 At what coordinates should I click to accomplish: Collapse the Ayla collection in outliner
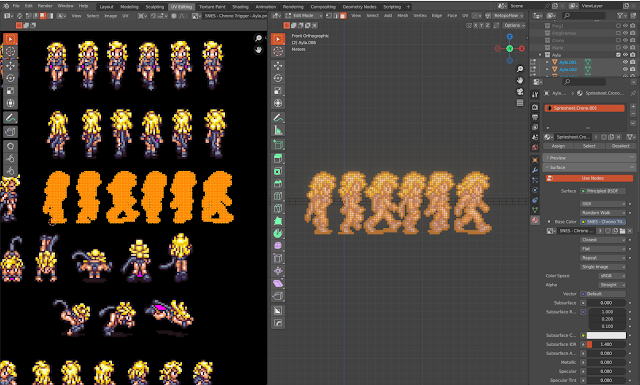coord(540,55)
